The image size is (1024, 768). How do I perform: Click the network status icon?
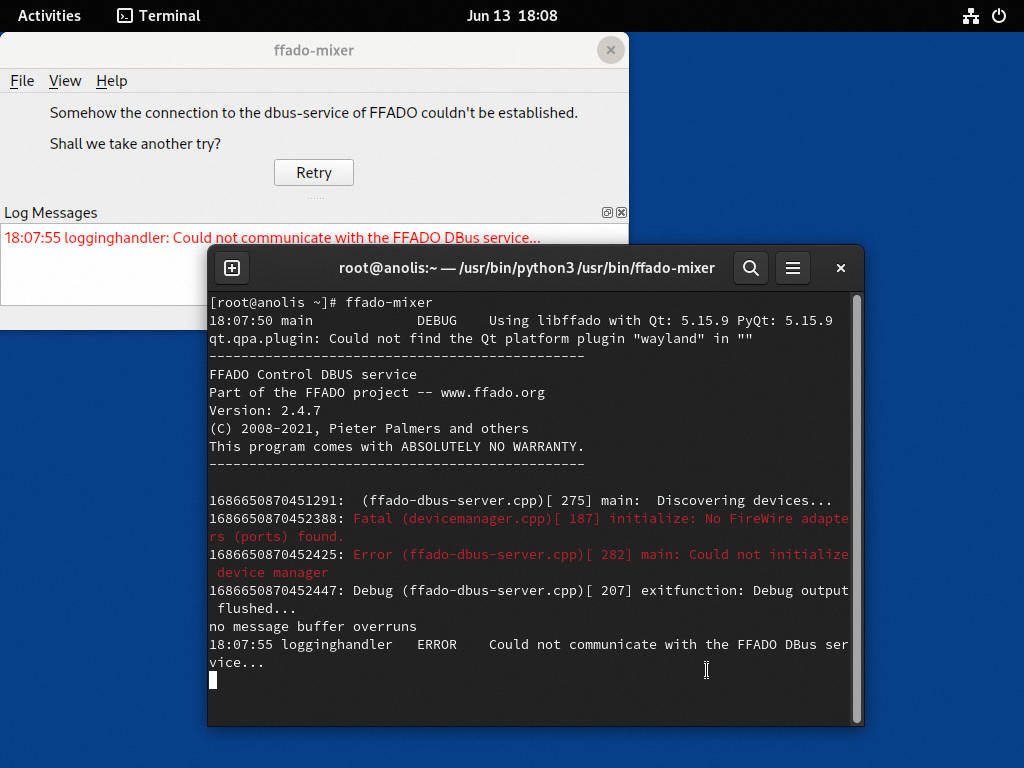pos(970,16)
